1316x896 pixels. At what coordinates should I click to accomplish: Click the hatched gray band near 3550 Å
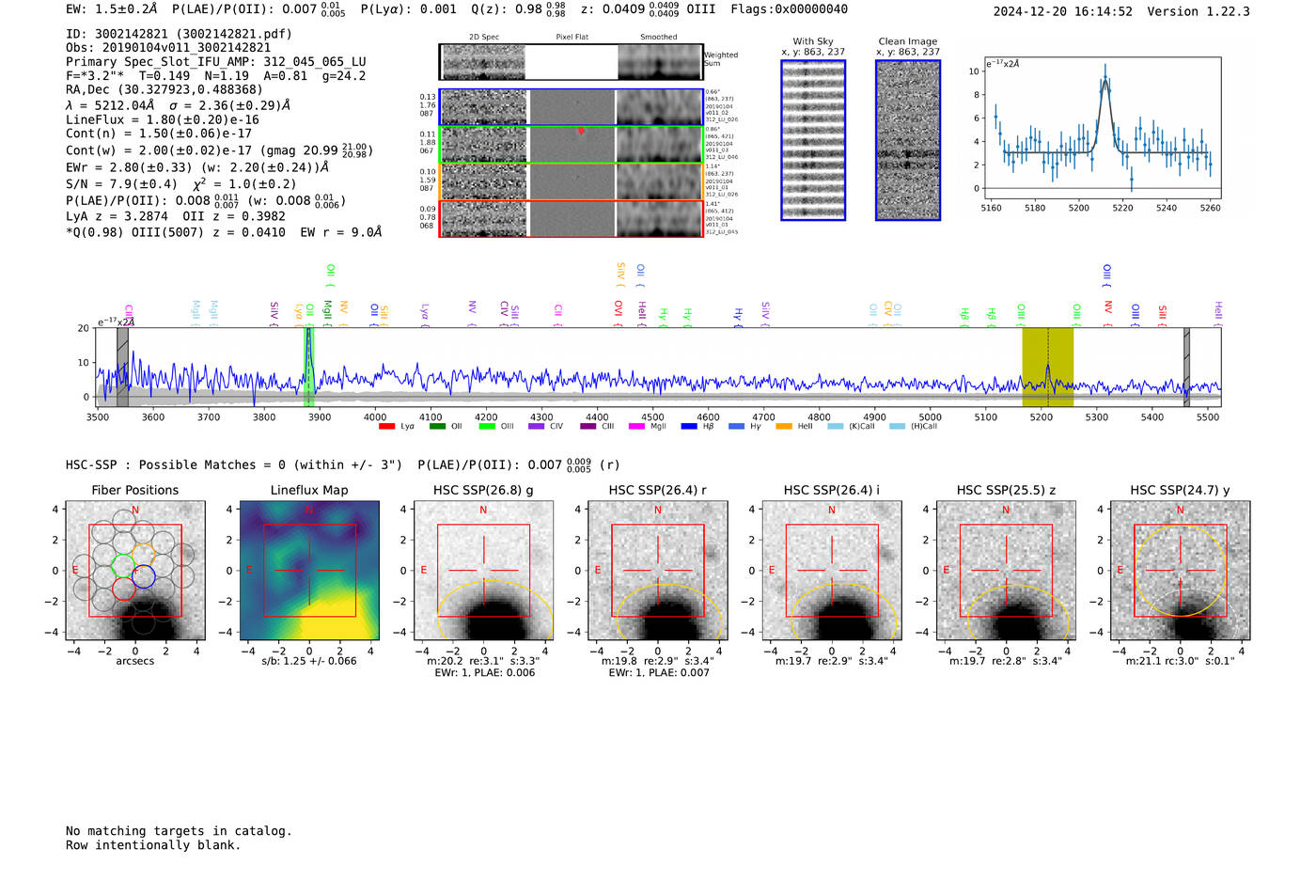tap(122, 367)
